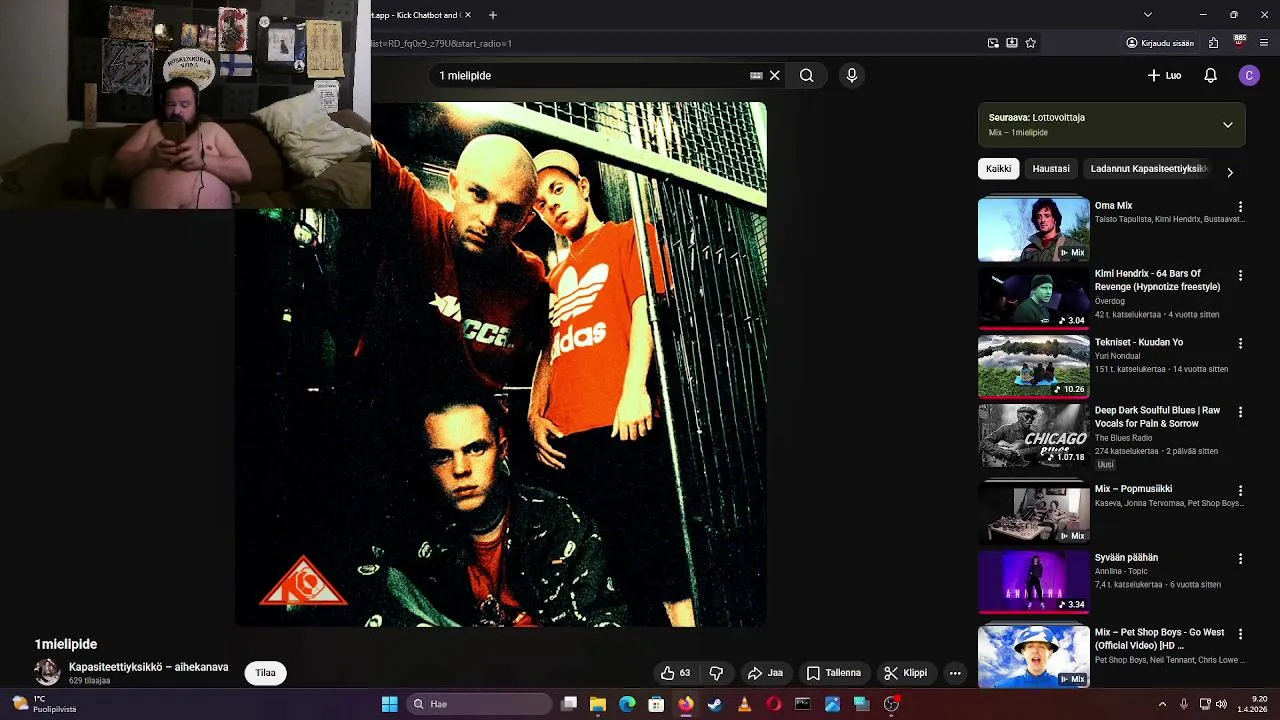Open picture-in-picture icon in address bar
Image resolution: width=1280 pixels, height=720 pixels.
[993, 43]
